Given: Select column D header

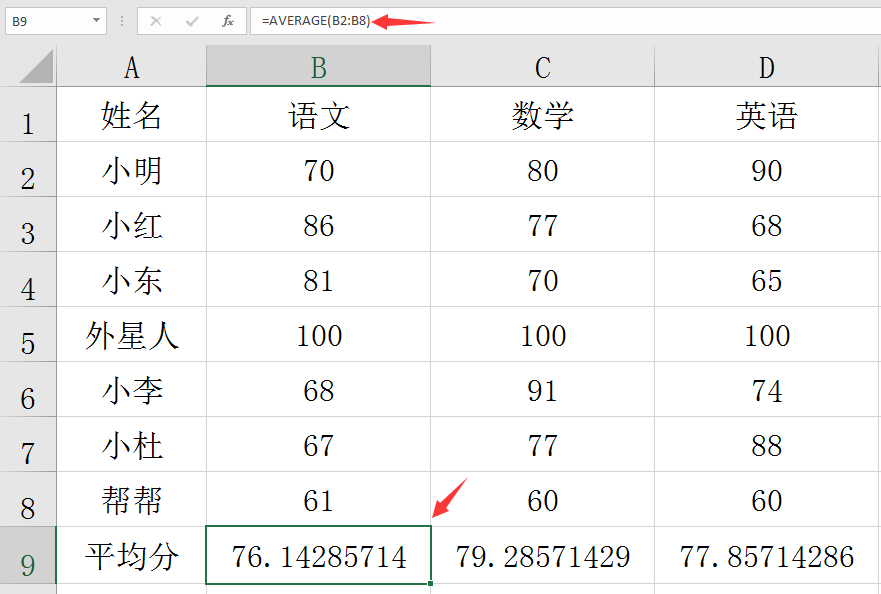Looking at the screenshot, I should (x=766, y=67).
